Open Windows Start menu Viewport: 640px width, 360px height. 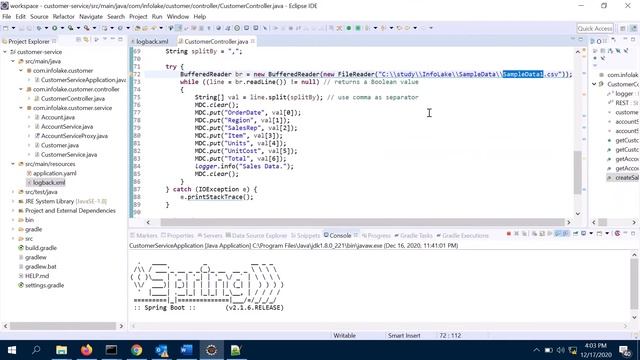click(x=12, y=350)
